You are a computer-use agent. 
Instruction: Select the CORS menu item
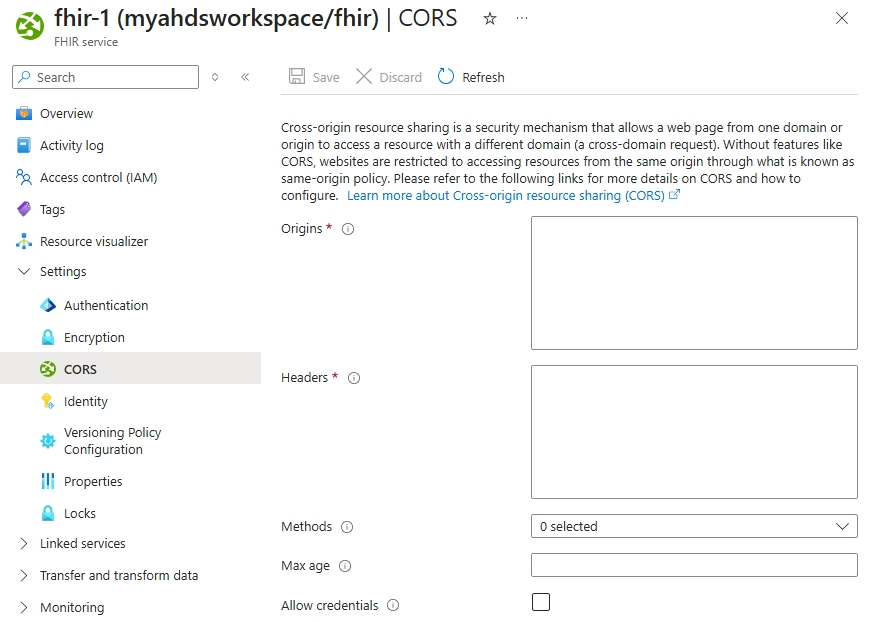point(130,369)
